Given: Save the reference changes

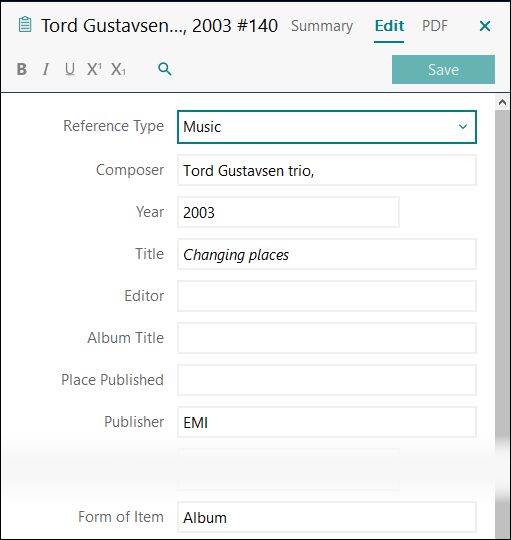Looking at the screenshot, I should pos(443,70).
